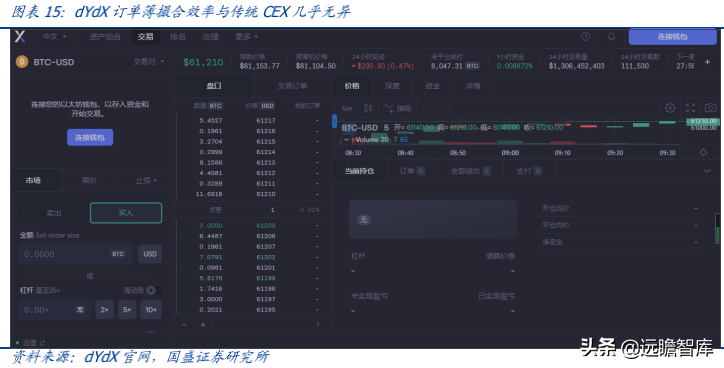Image resolution: width=724 pixels, height=368 pixels.
Task: Click bid row at price 61209
Action: [x=253, y=225]
